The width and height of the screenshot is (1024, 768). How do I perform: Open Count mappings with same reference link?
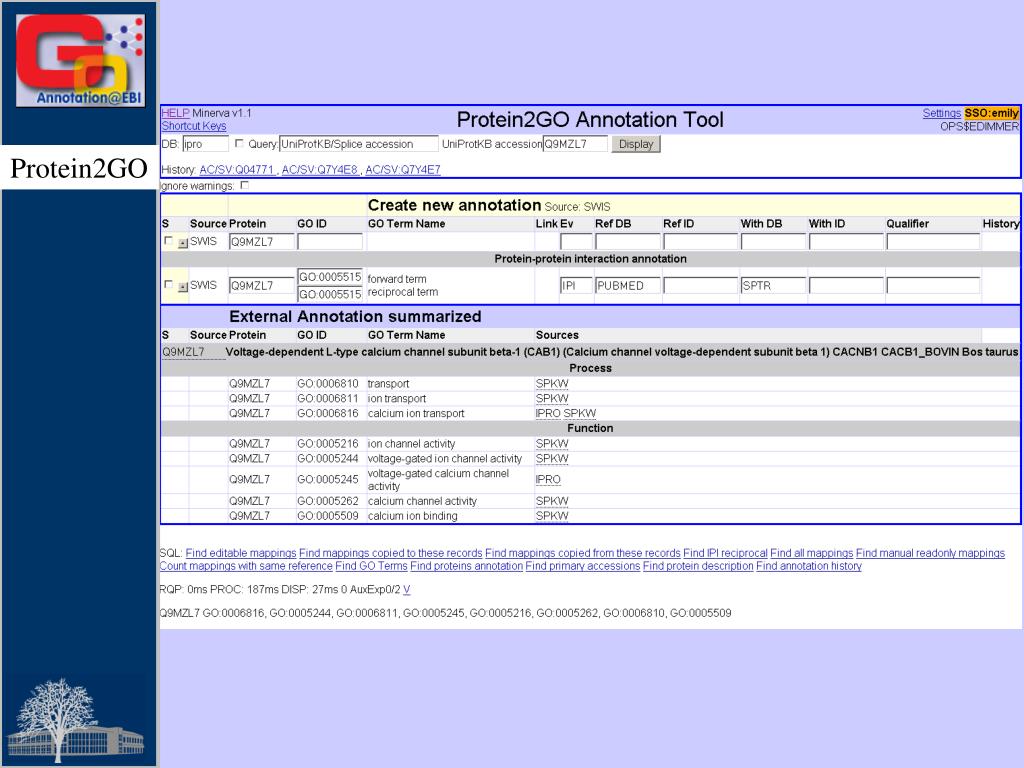[246, 566]
